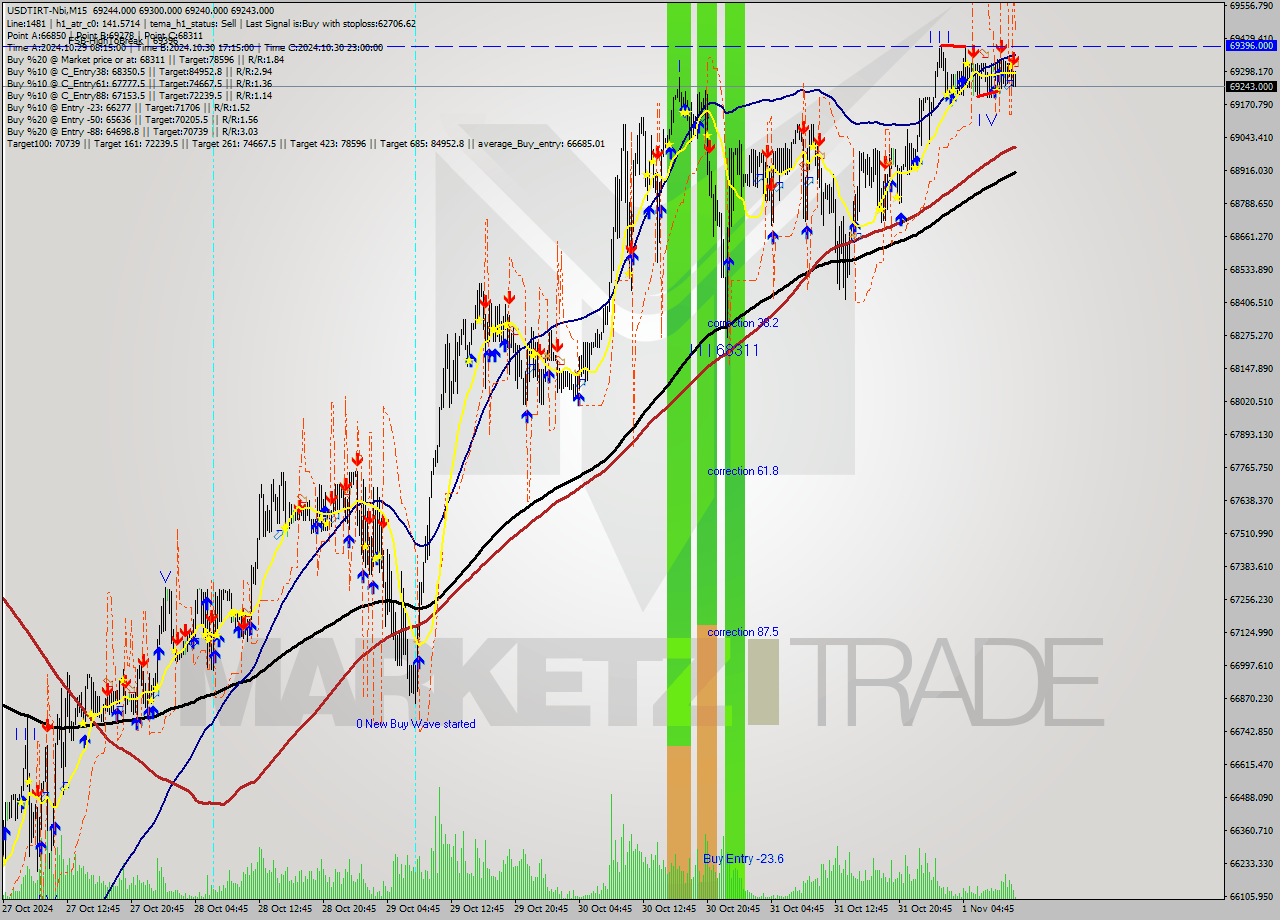The height and width of the screenshot is (920, 1280).
Task: Click the 68020.510 price axis value
Action: point(1251,401)
